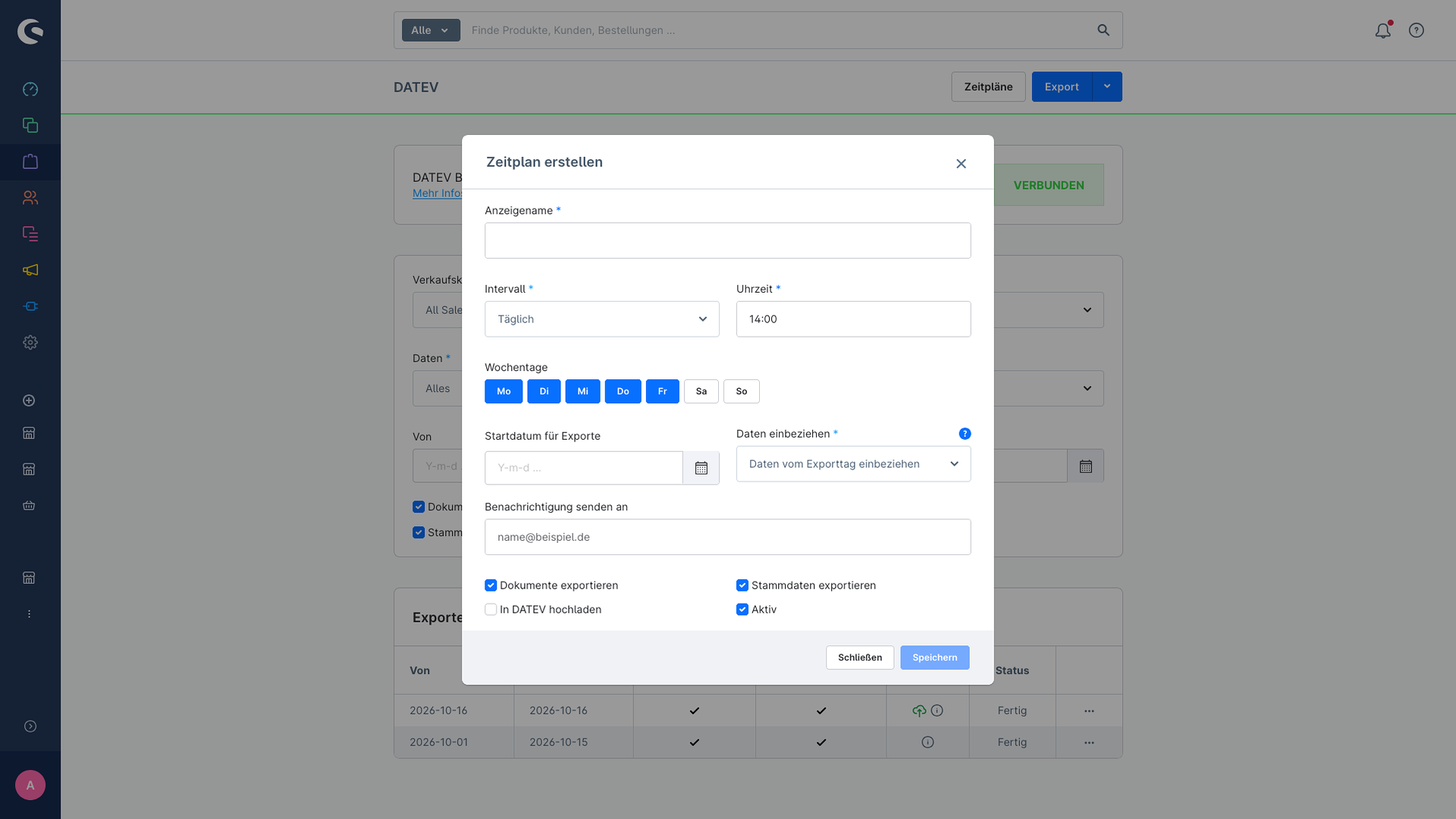Open more options for 2026-10-01 row
The height and width of the screenshot is (819, 1456).
(1089, 743)
